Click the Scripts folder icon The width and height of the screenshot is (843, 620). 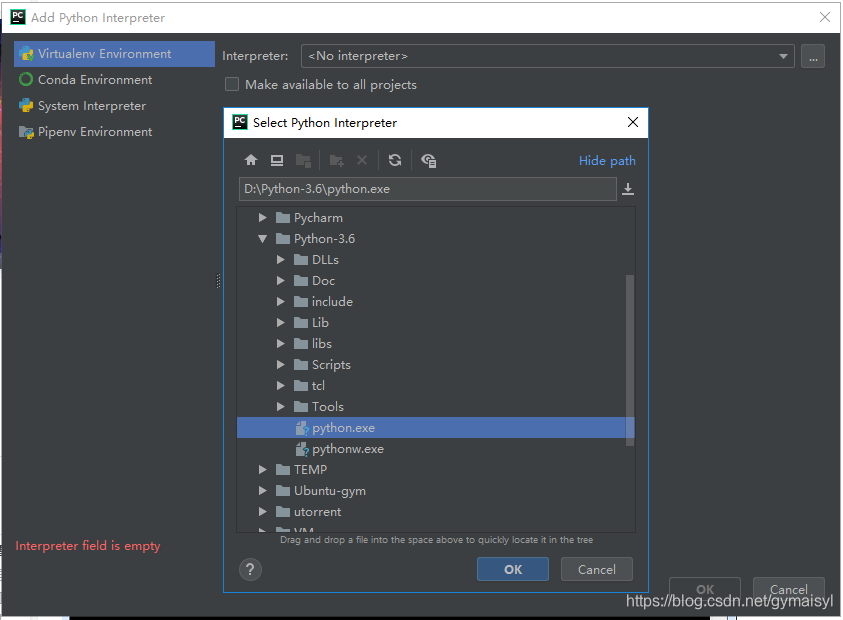(301, 365)
